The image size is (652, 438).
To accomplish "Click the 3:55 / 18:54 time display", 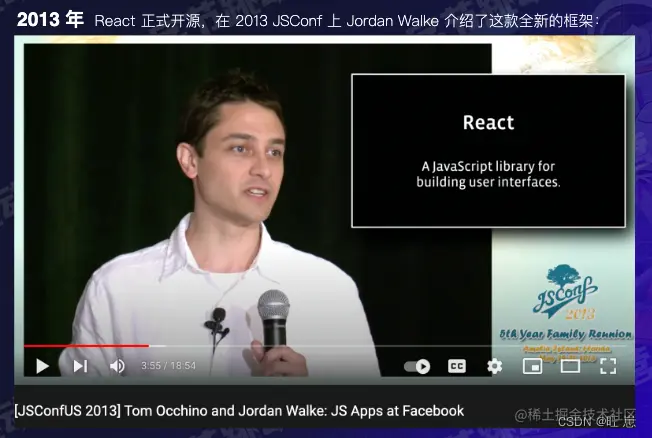I will [x=168, y=366].
